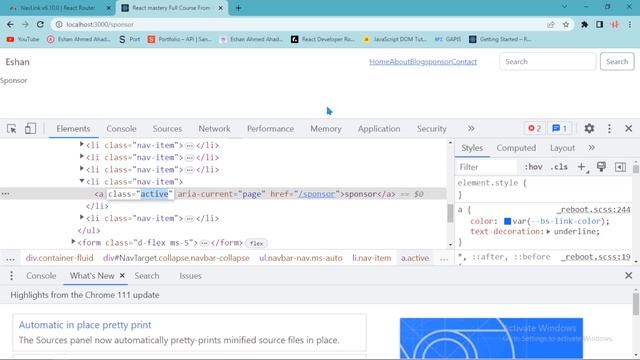Expand the first nav-item li node
This screenshot has width=640, height=360.
[82, 144]
